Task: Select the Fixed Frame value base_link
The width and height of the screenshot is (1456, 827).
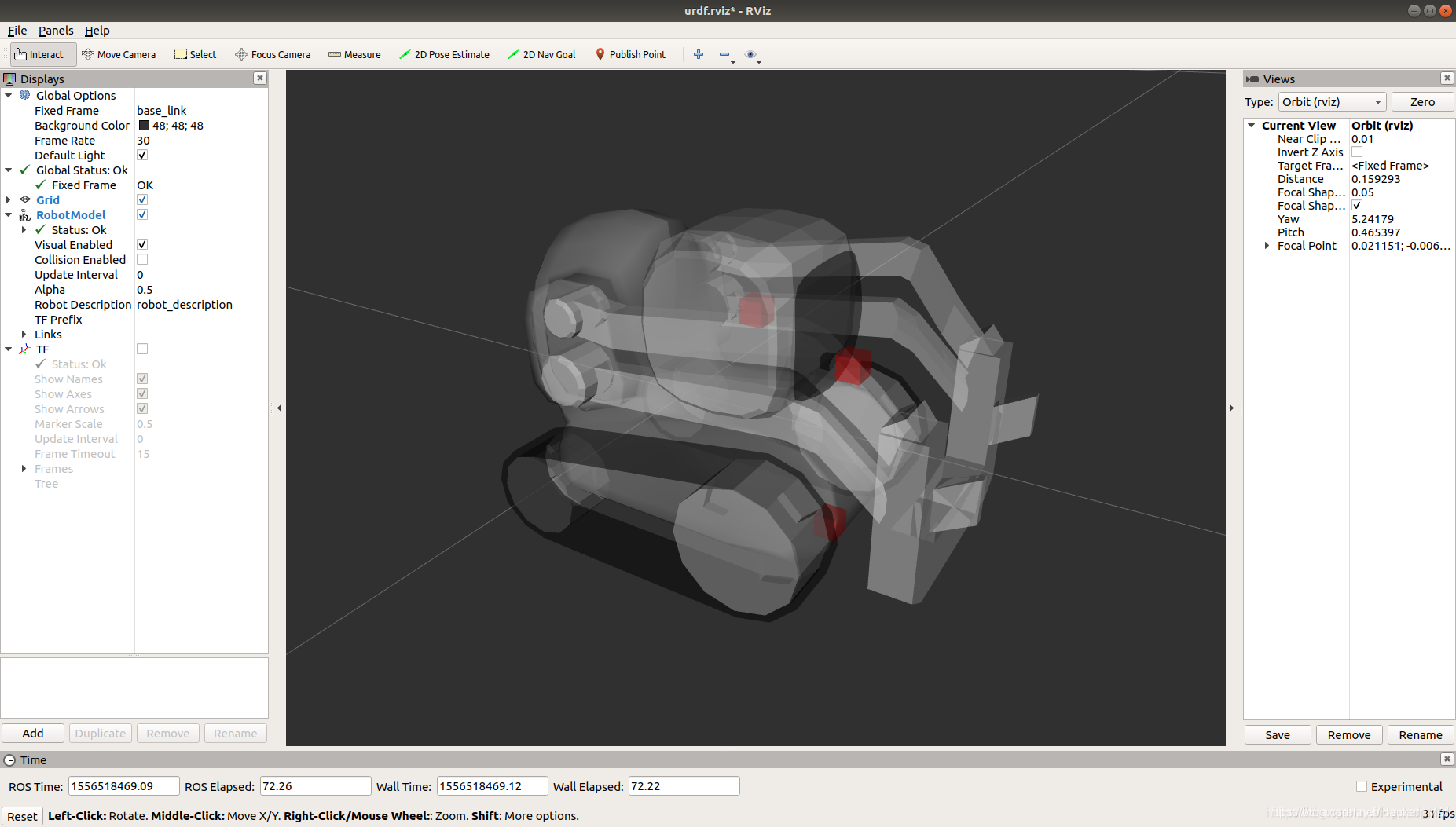Action: point(161,110)
